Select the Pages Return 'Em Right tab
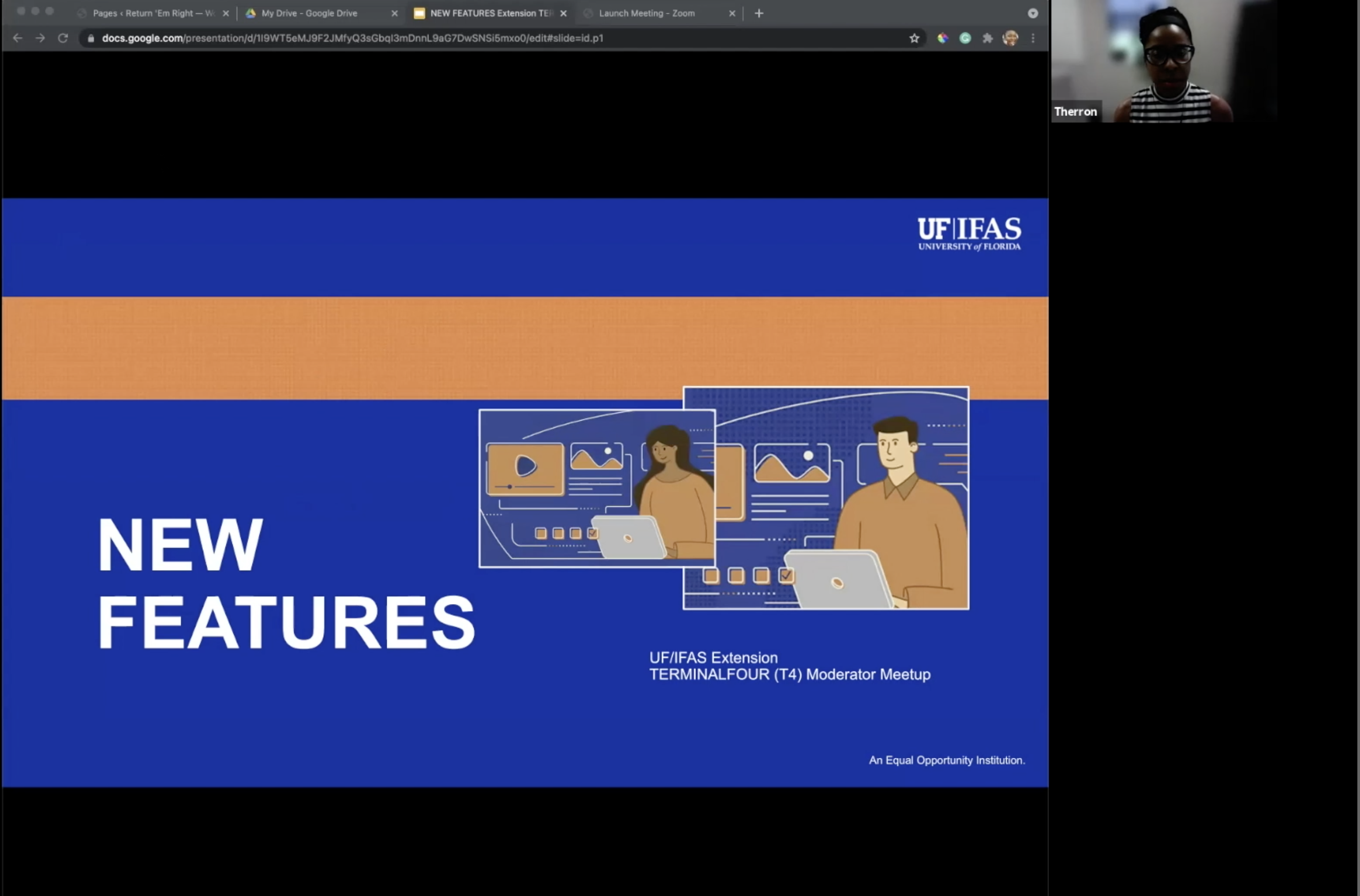The image size is (1360, 896). point(149,13)
